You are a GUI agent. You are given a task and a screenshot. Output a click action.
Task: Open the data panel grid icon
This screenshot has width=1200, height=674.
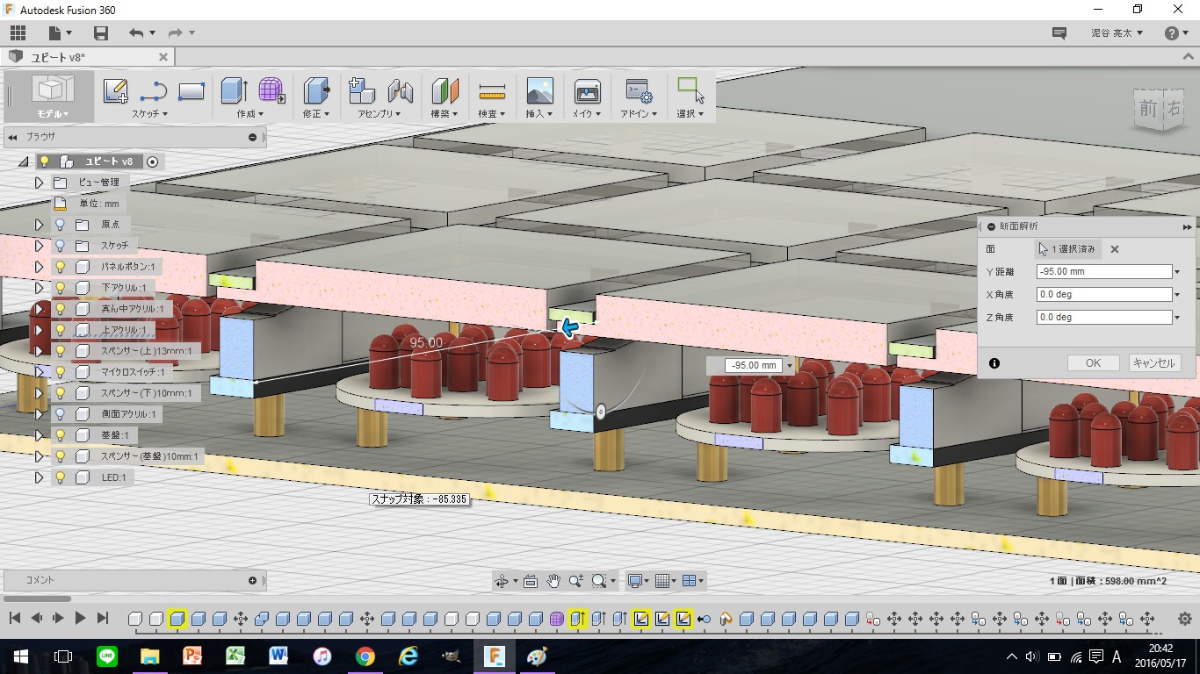pos(17,33)
